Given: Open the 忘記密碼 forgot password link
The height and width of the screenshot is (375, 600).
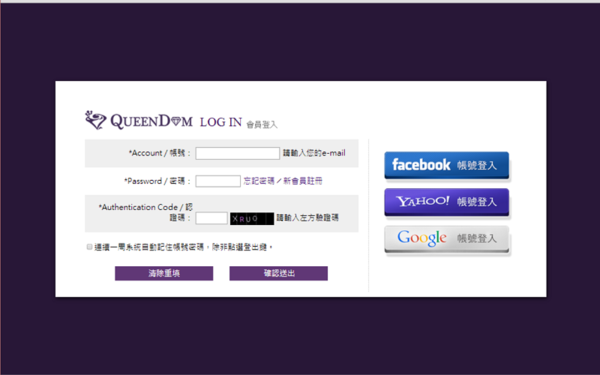Looking at the screenshot, I should [x=259, y=181].
